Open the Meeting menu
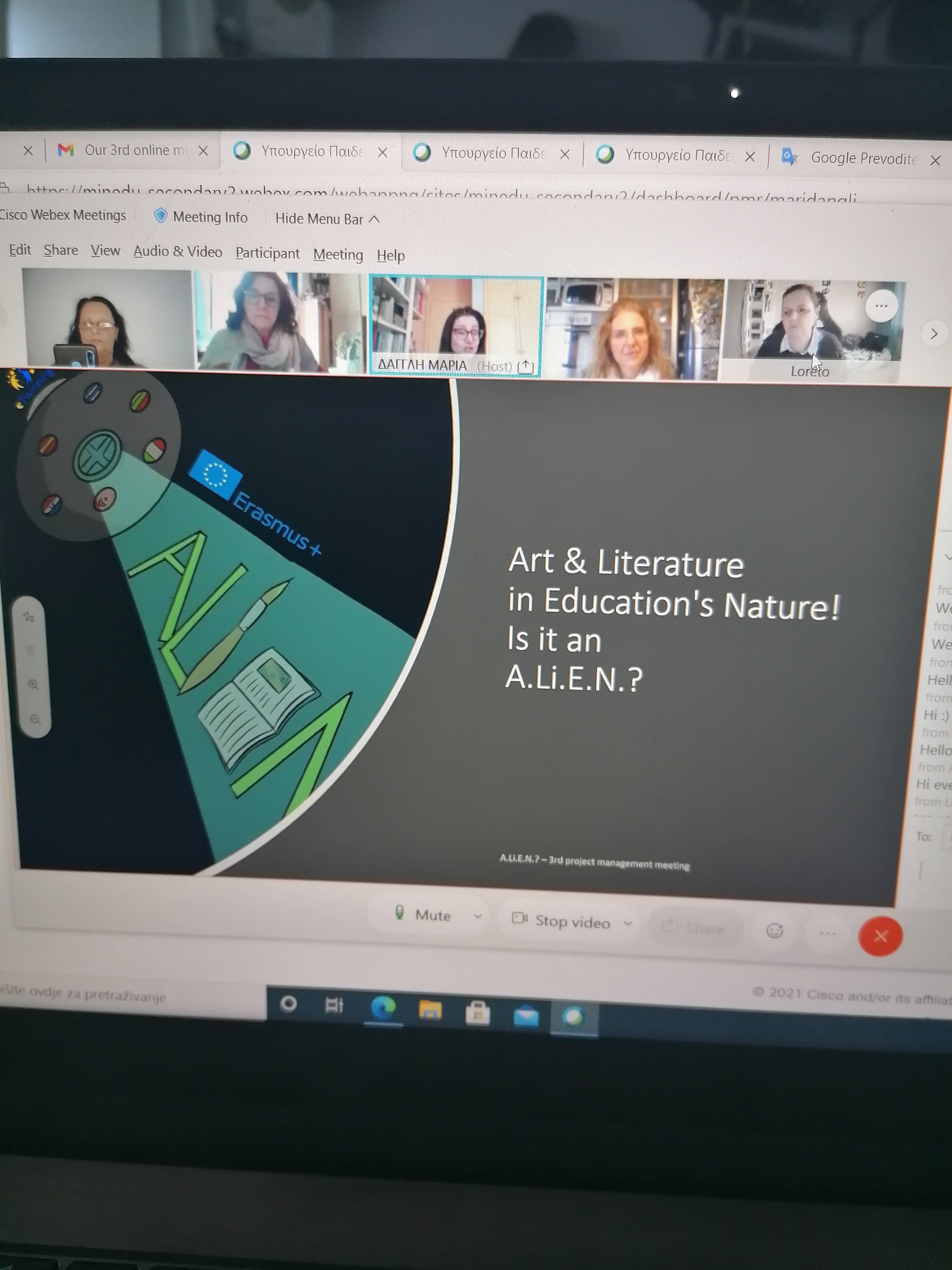This screenshot has height=1270, width=952. [x=338, y=254]
